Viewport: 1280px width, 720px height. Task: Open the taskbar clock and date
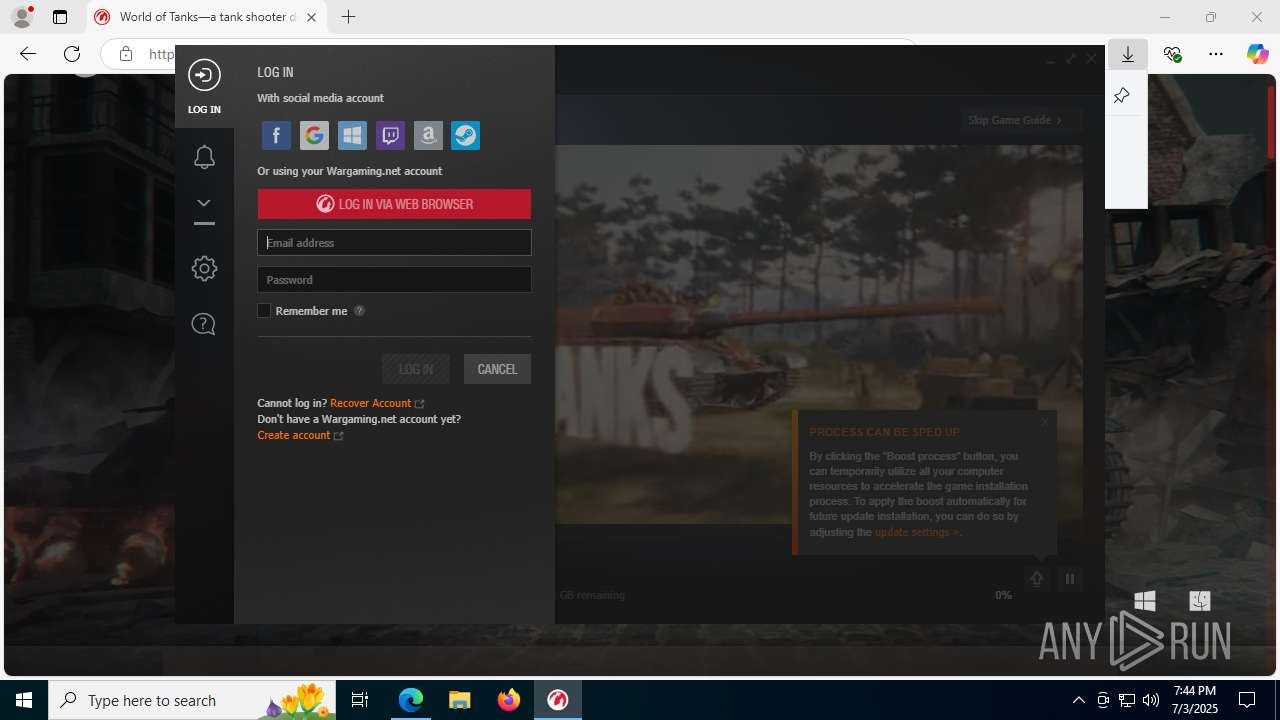tap(1195, 700)
